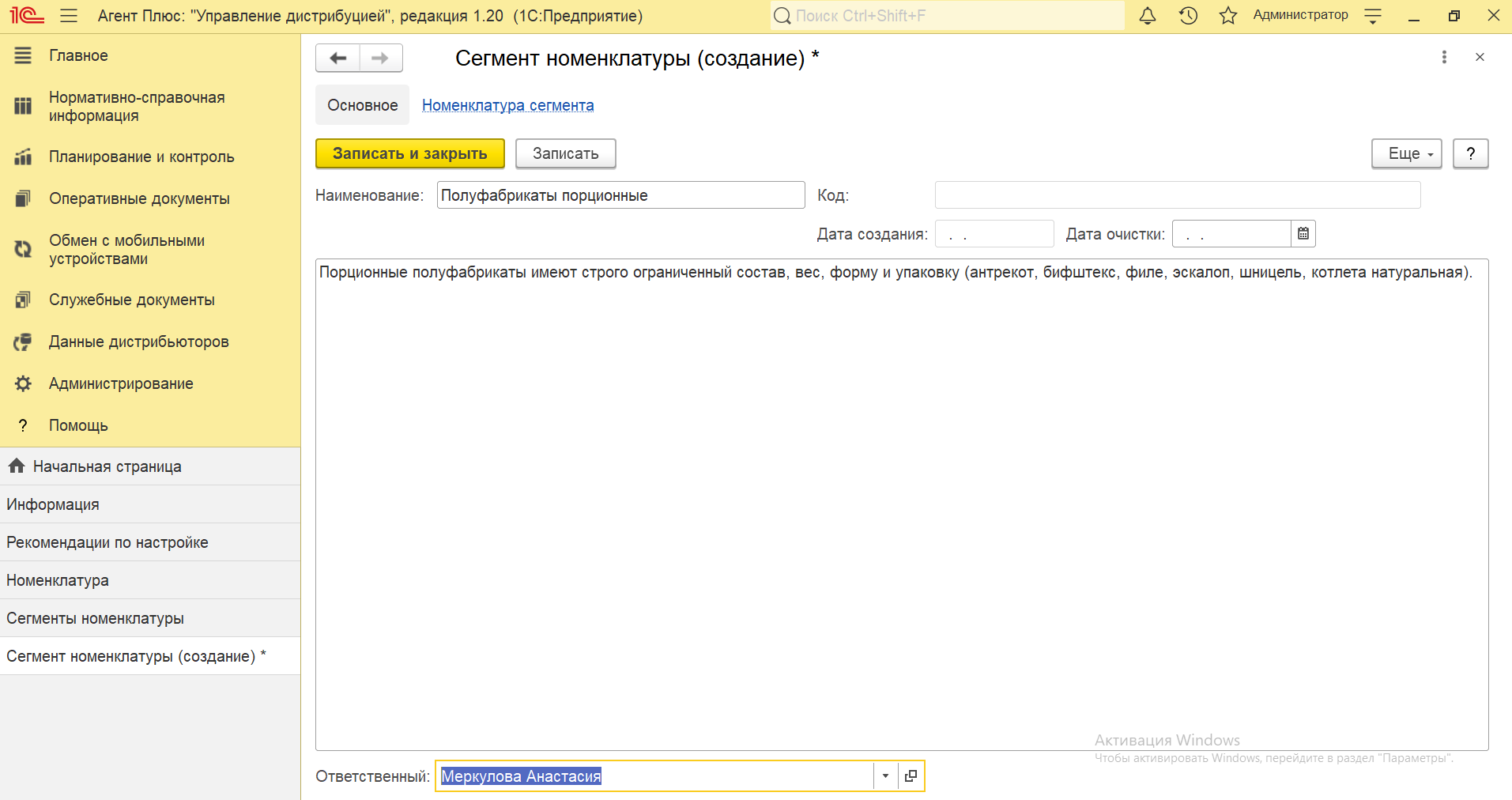The height and width of the screenshot is (800, 1512).
Task: Switch to the Основное tab
Action: click(363, 105)
